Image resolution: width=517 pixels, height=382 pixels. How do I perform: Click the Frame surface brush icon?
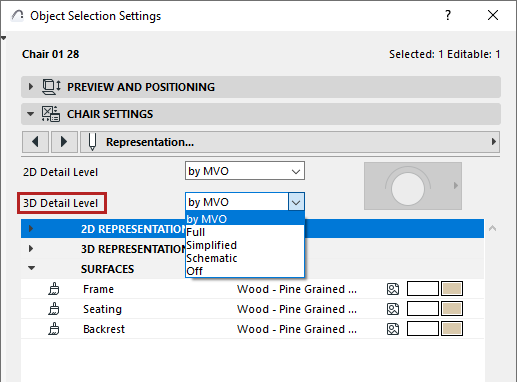click(54, 289)
